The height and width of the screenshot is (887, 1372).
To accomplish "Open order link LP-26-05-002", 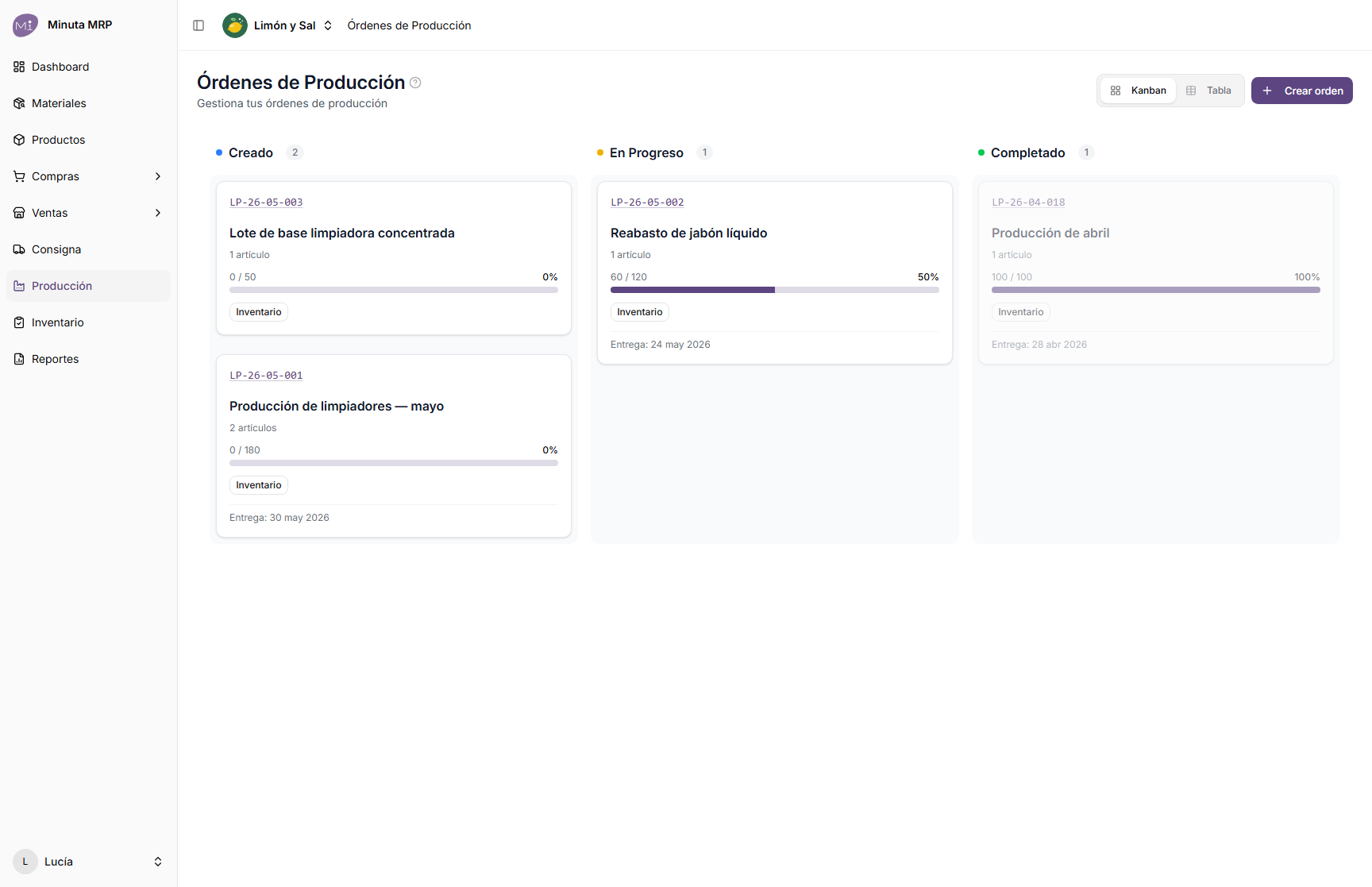I will click(647, 202).
